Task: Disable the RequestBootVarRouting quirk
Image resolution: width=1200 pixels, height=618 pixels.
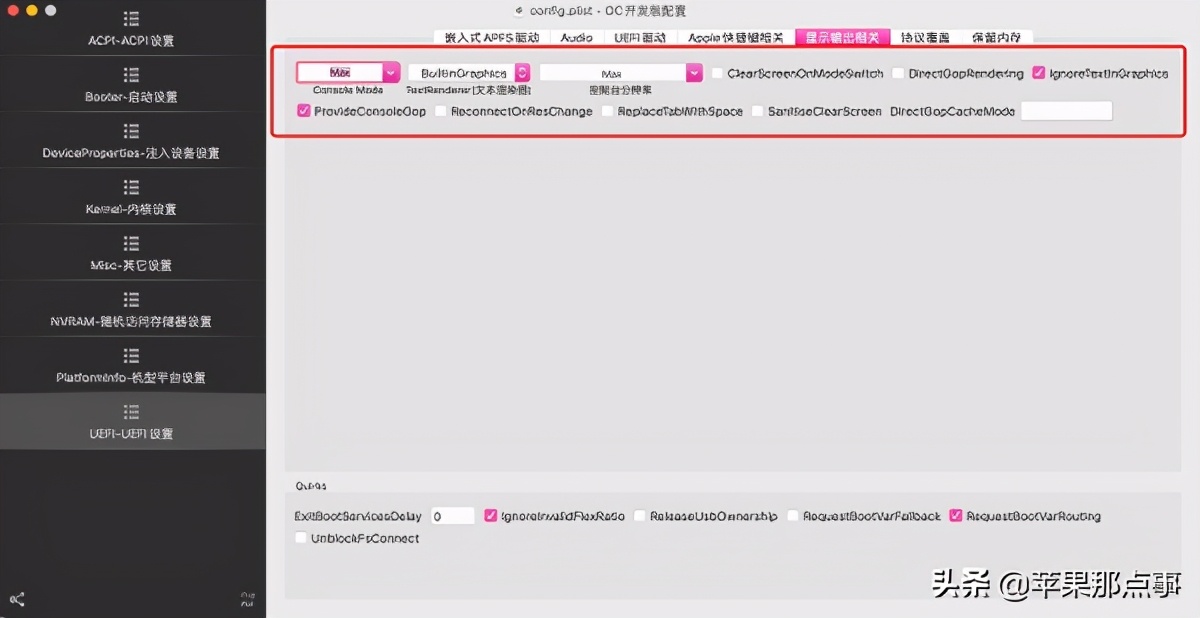Action: point(956,516)
